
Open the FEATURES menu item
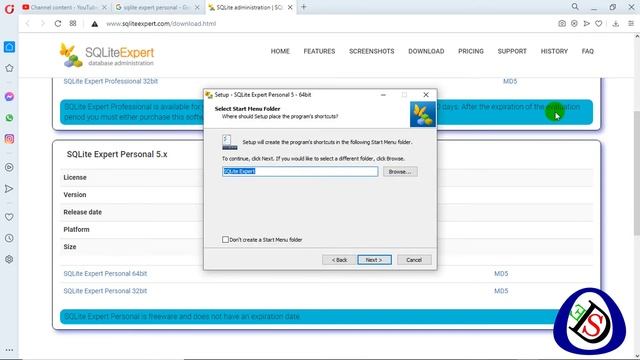coord(319,51)
